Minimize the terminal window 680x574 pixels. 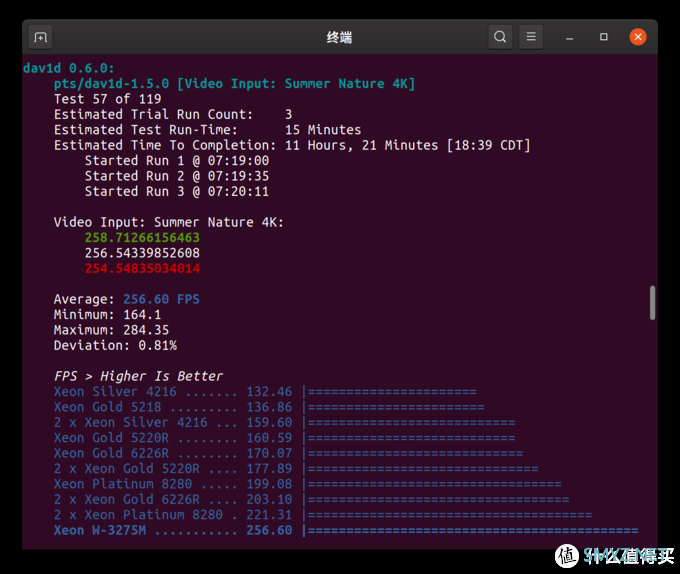569,37
